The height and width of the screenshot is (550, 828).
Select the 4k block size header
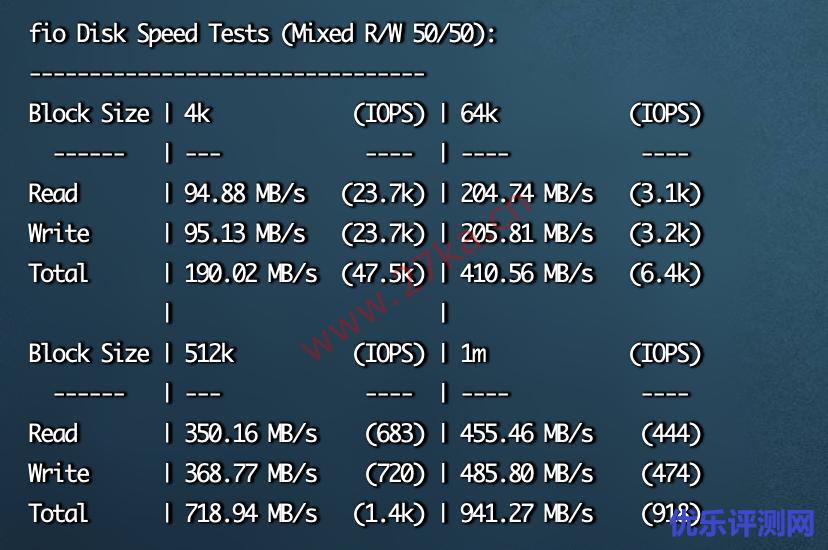(x=197, y=114)
